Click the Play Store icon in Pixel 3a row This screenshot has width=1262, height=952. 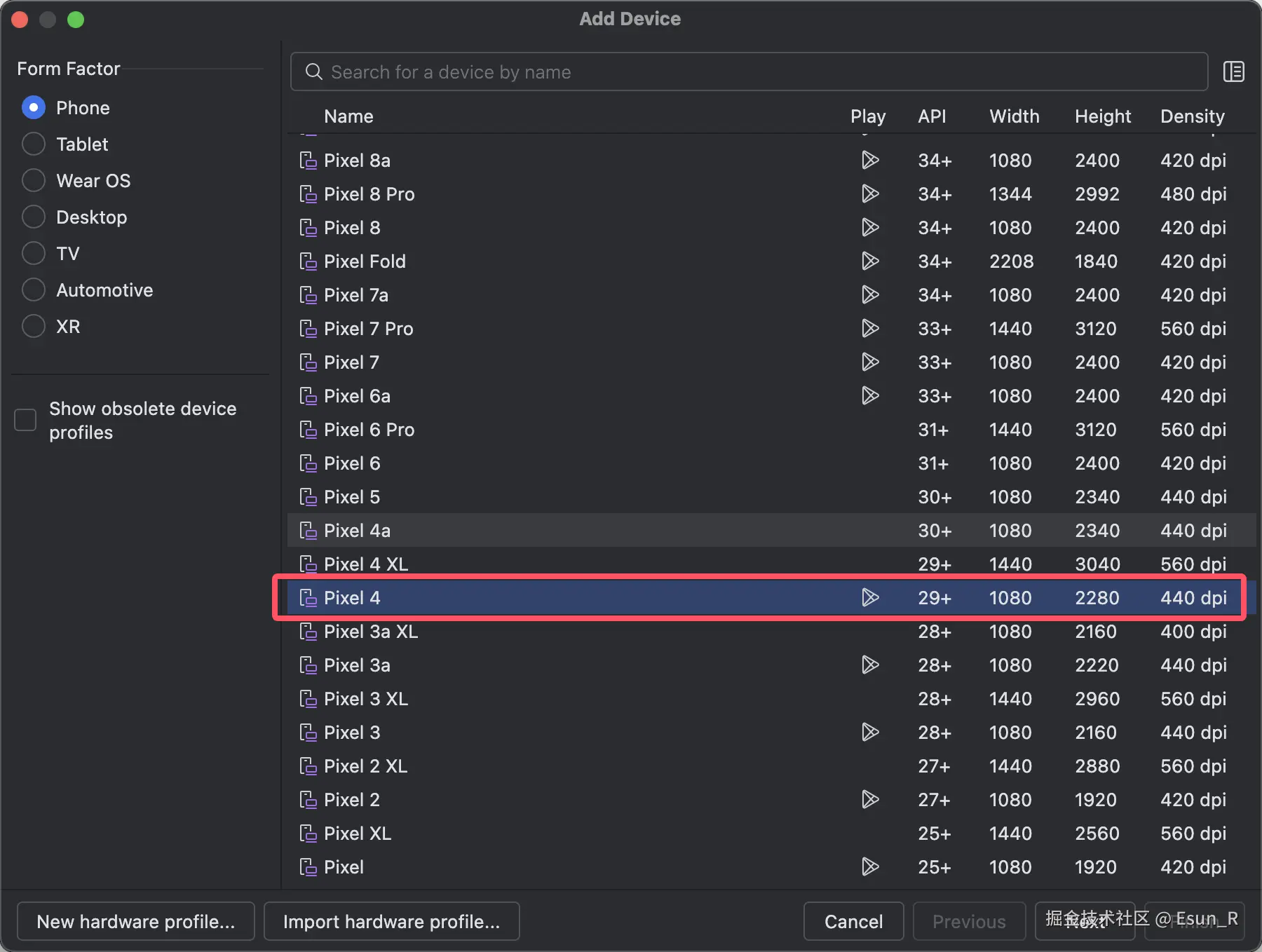click(870, 665)
